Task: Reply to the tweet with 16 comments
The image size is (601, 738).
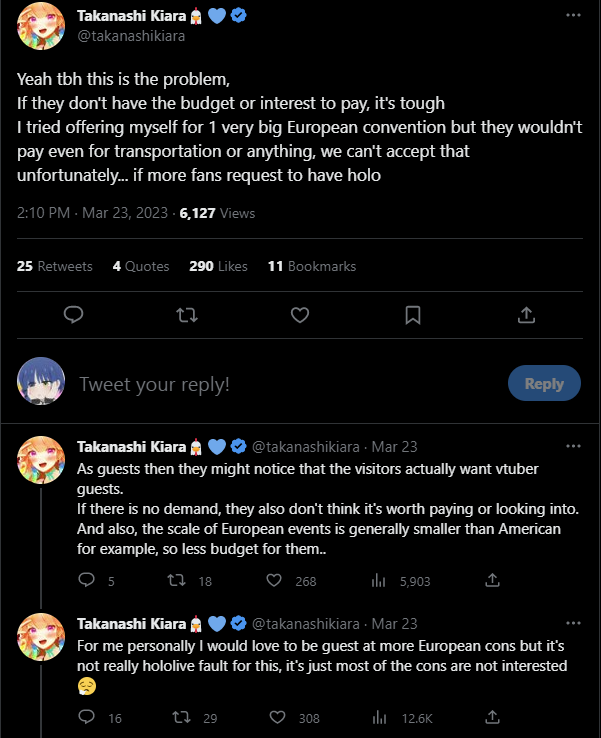Action: 86,717
